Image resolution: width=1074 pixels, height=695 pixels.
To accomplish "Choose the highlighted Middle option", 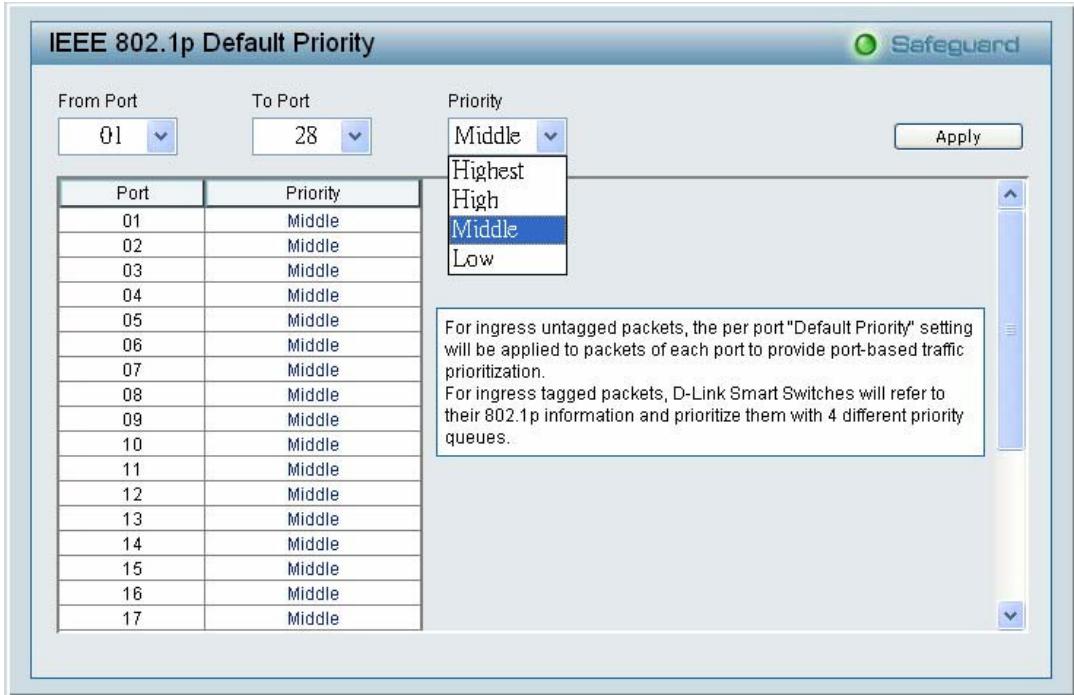I will (x=508, y=229).
